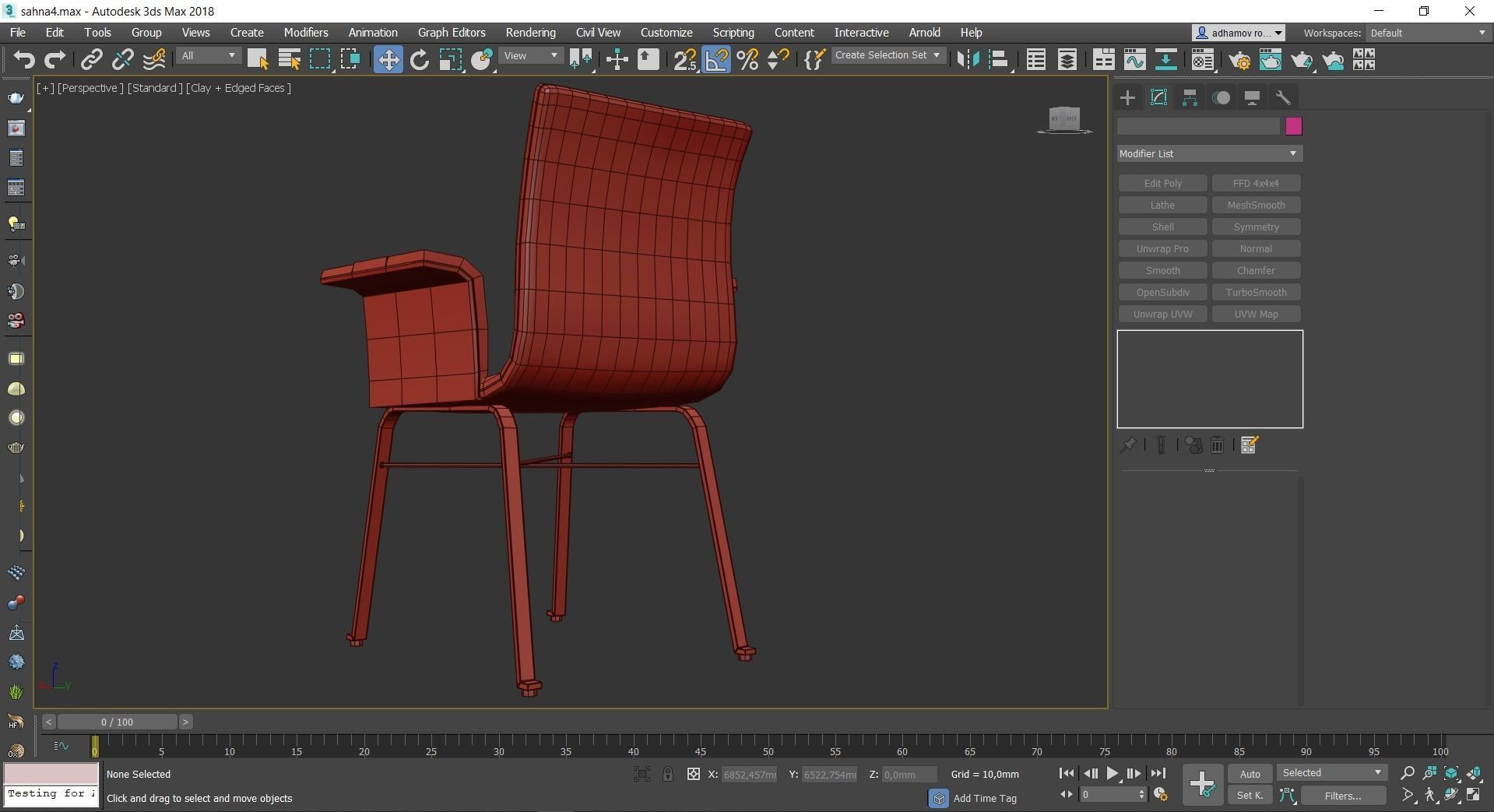Expand the Modifier List dropdown
Viewport: 1494px width, 812px height.
tap(1209, 153)
